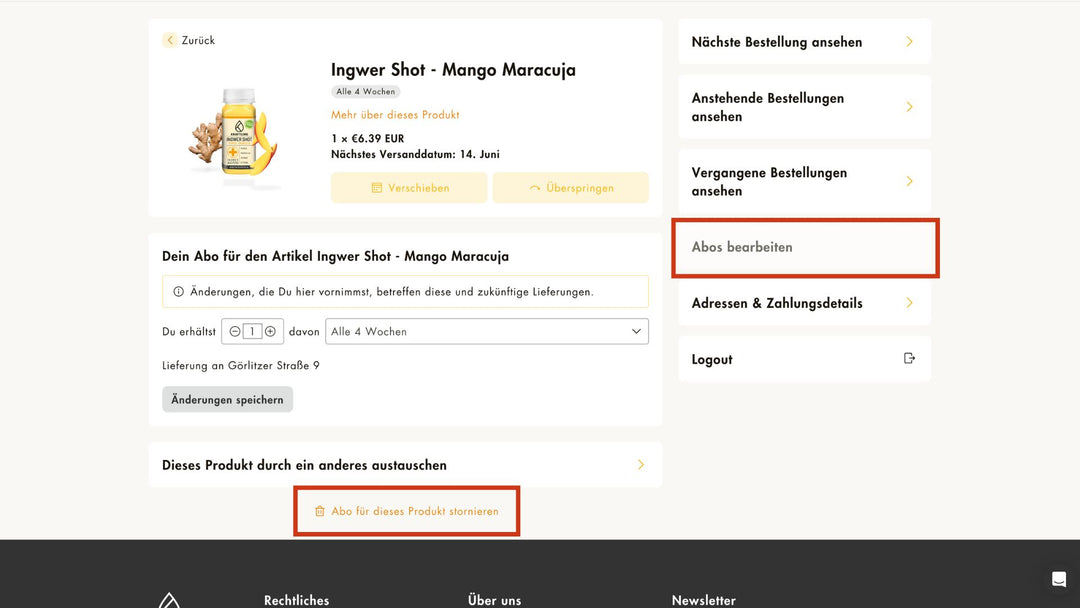Click the calendar icon on the Verschieben button

coord(377,188)
